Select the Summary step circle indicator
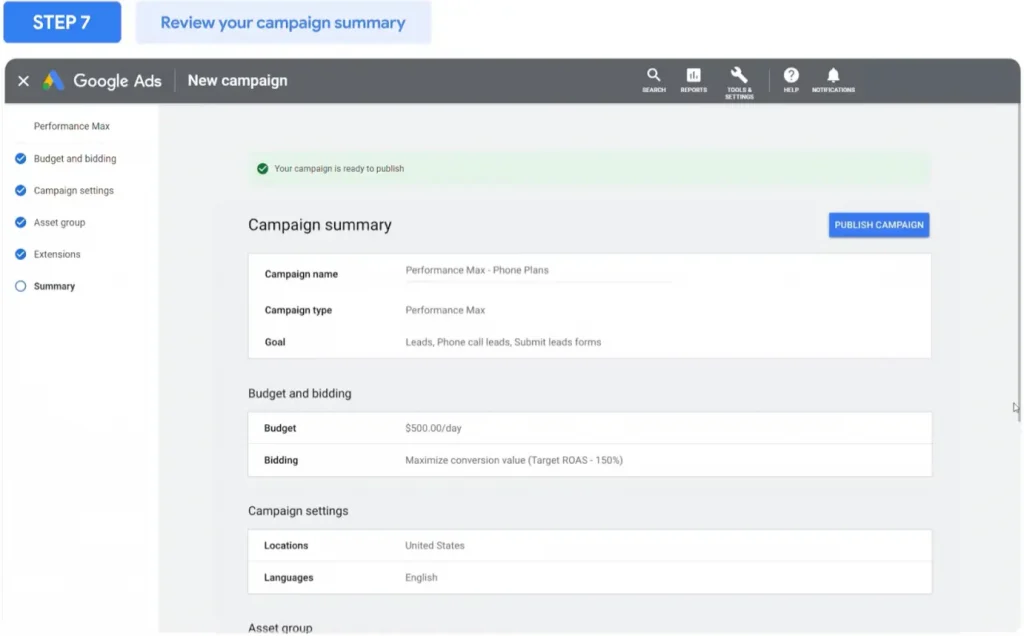 [x=21, y=287]
